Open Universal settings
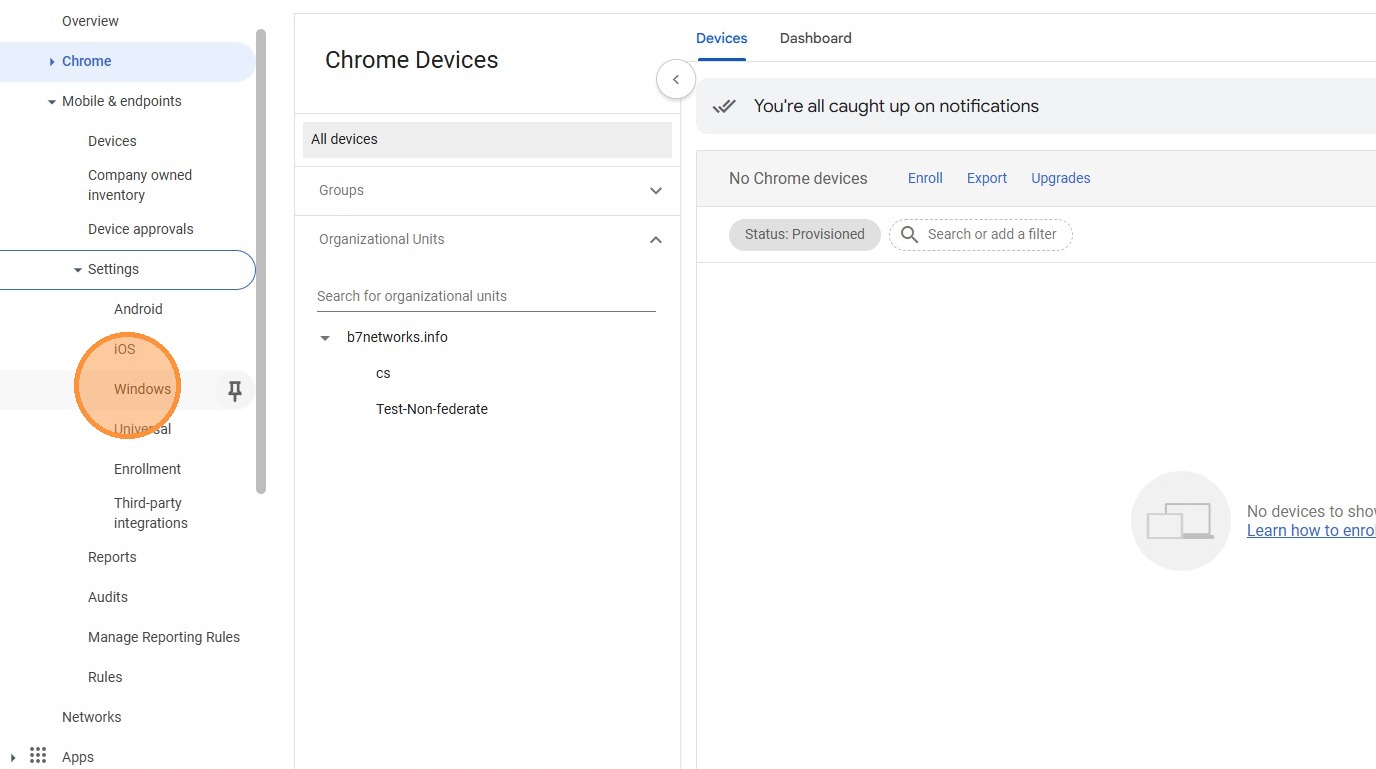Image resolution: width=1376 pixels, height=769 pixels. (142, 429)
